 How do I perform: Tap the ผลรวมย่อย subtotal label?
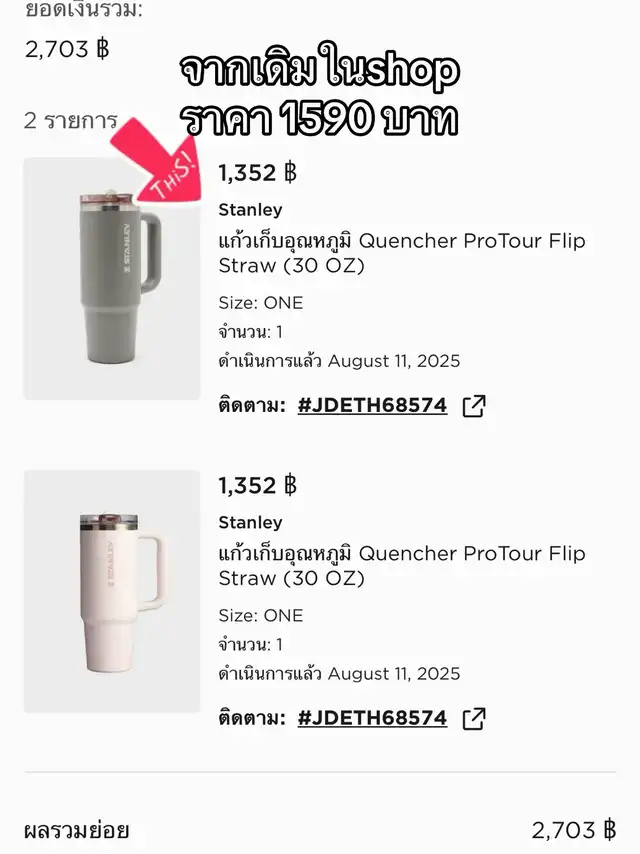click(x=77, y=831)
